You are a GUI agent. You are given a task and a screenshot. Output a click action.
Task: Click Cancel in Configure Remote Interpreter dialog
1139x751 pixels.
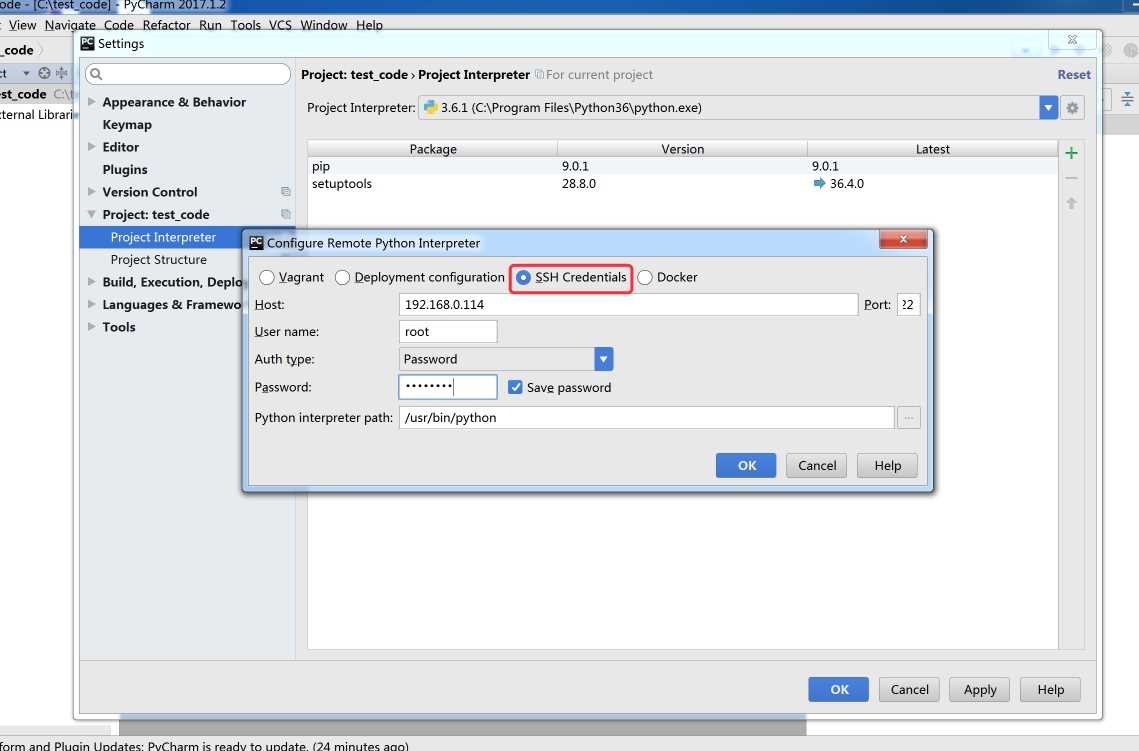point(816,466)
